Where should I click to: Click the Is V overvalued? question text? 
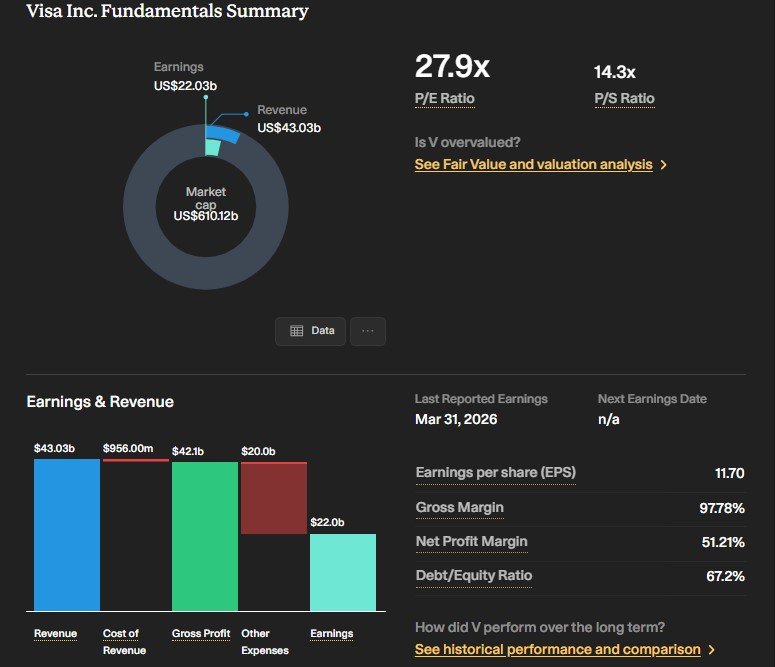tap(467, 142)
